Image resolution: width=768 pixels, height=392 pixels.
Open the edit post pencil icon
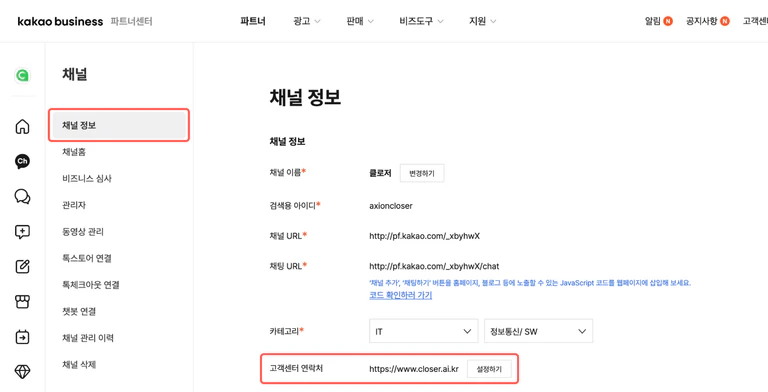(x=22, y=267)
